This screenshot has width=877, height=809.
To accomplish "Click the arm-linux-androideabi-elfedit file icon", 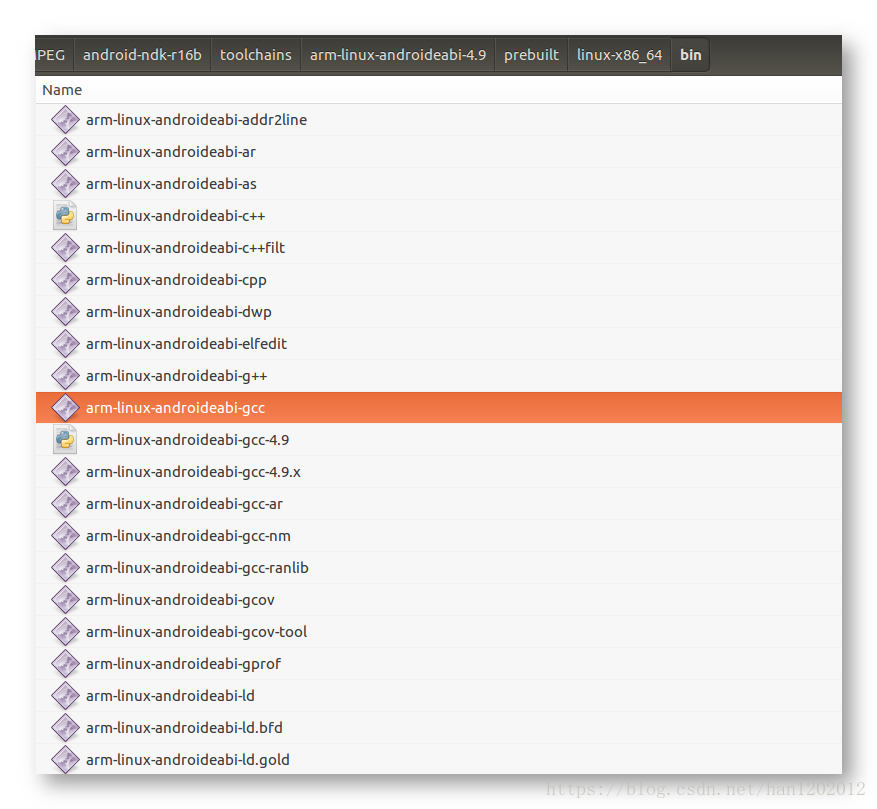I will click(x=65, y=344).
